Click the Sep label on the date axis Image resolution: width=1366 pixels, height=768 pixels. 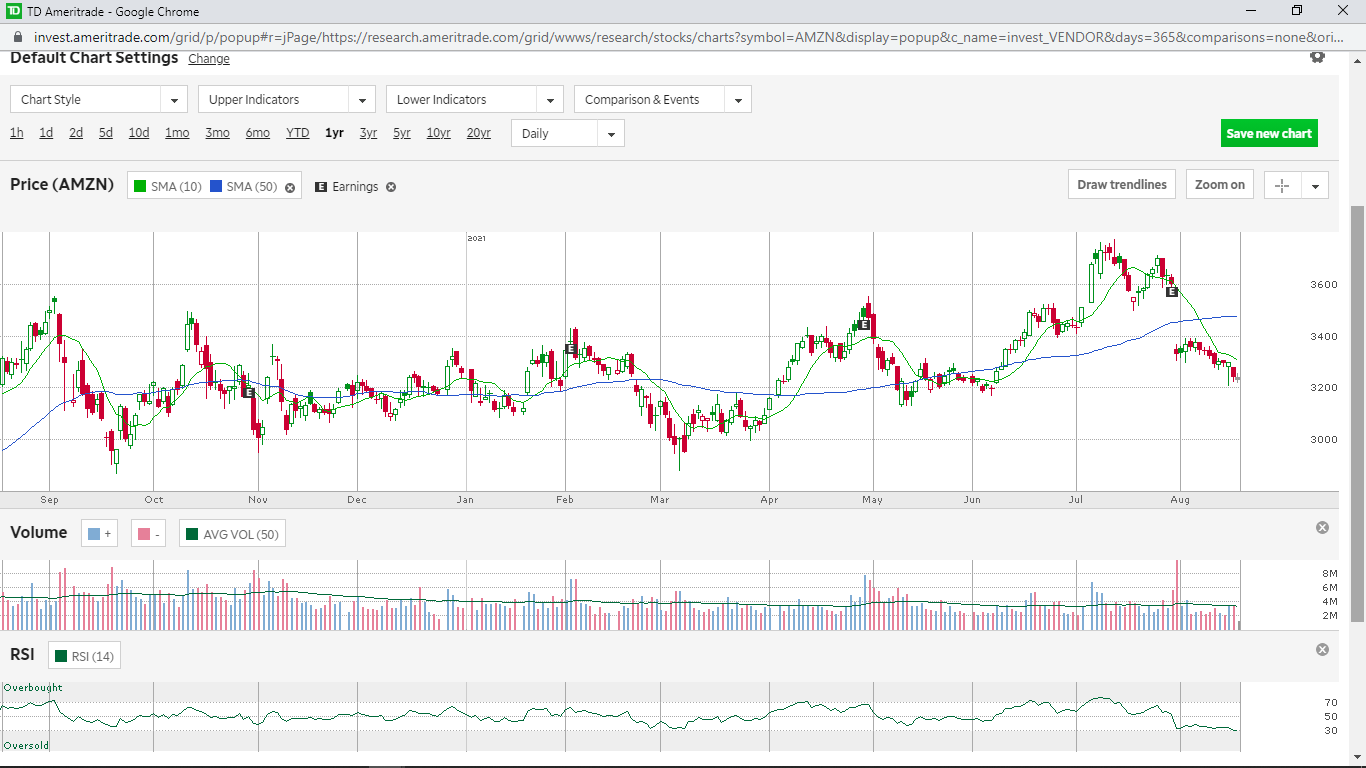50,499
